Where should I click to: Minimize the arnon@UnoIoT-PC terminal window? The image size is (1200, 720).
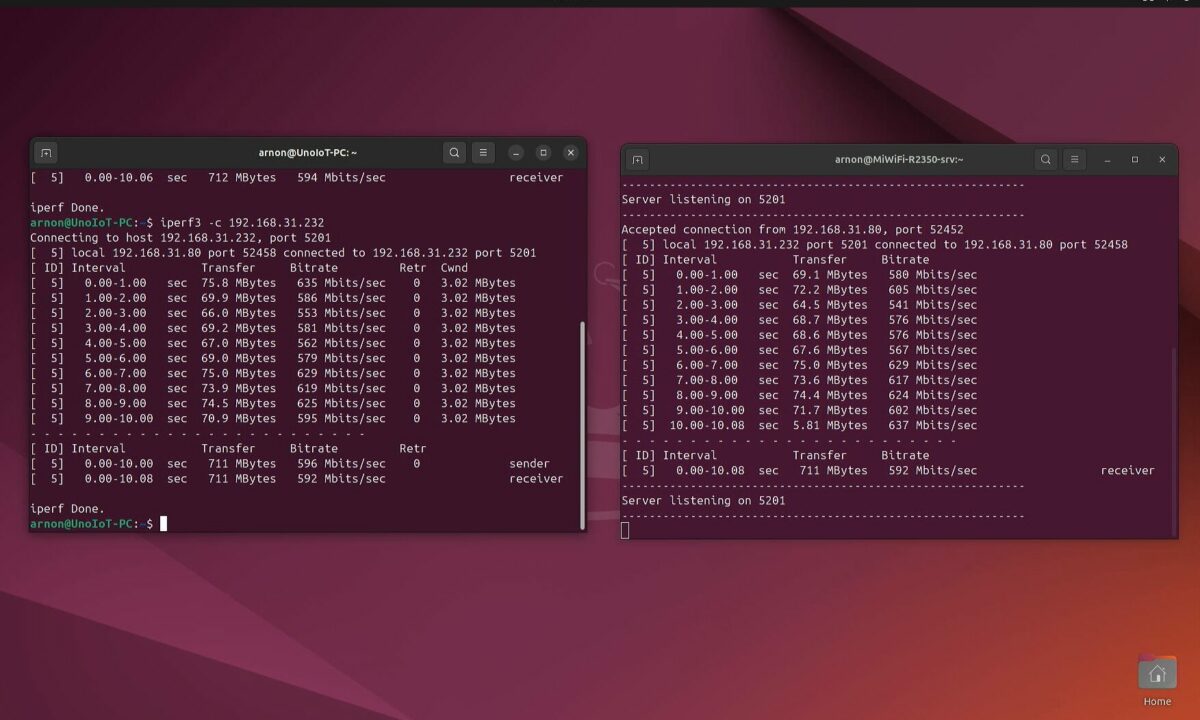click(516, 153)
